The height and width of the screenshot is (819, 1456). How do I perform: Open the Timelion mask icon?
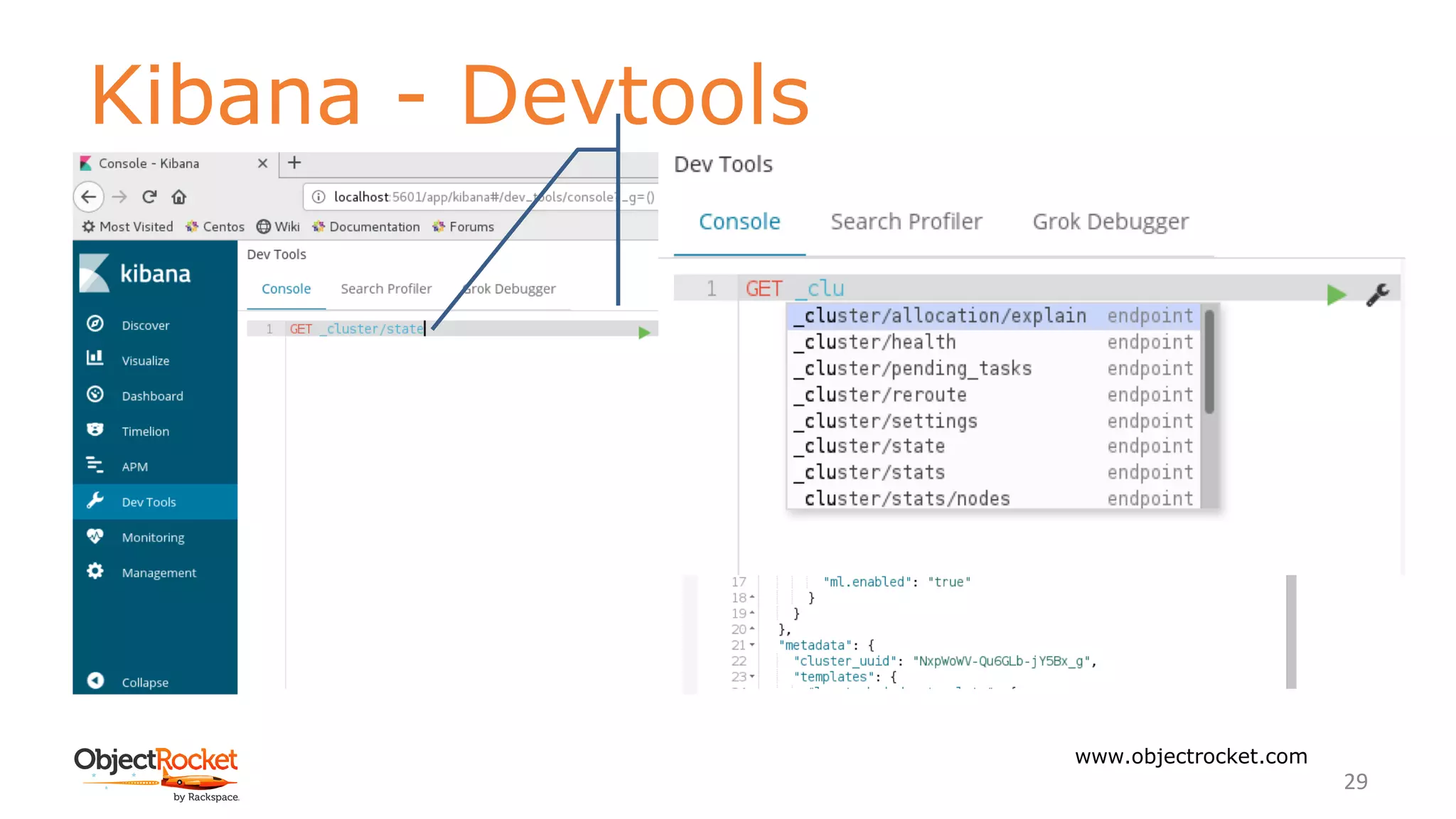pos(95,429)
